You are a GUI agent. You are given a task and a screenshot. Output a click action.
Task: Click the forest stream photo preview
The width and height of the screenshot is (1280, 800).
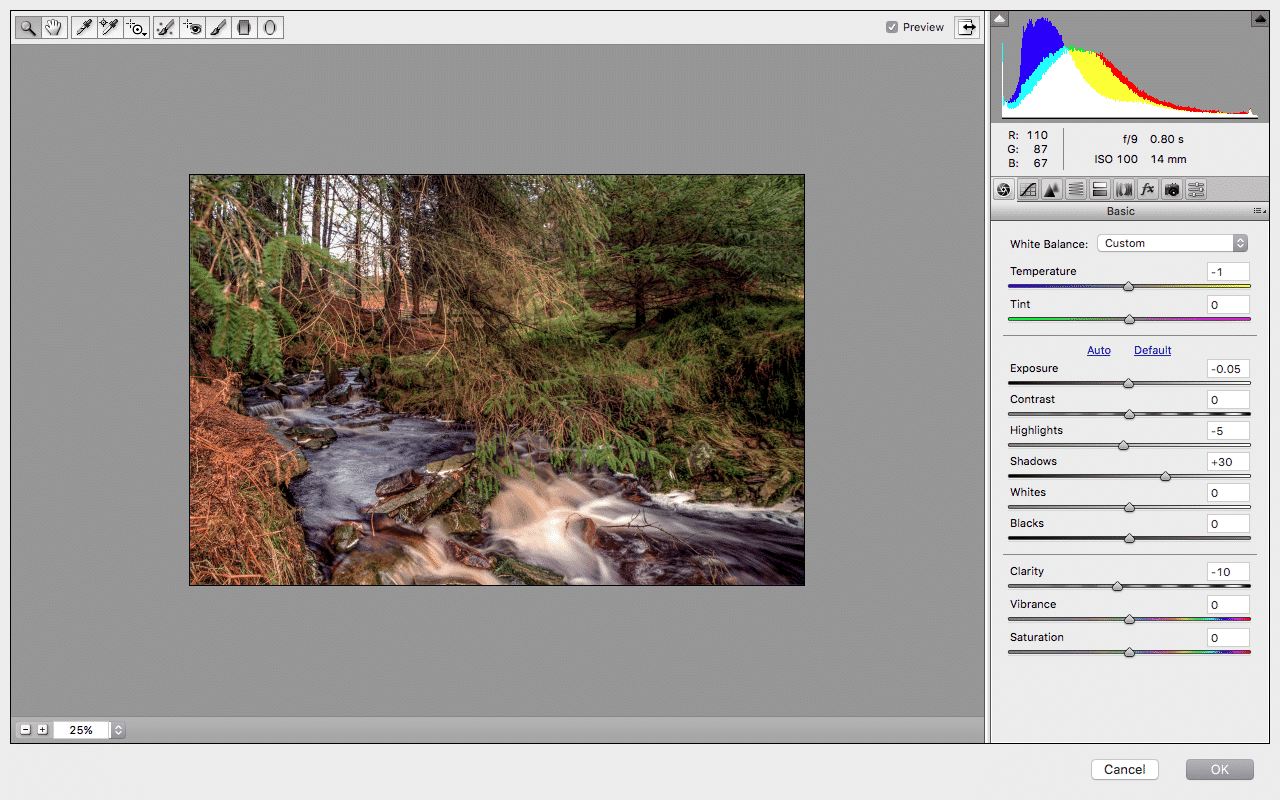(497, 380)
